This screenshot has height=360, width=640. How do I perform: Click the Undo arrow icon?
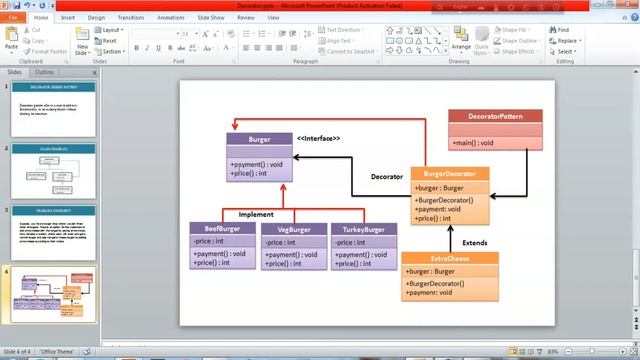(27, 6)
